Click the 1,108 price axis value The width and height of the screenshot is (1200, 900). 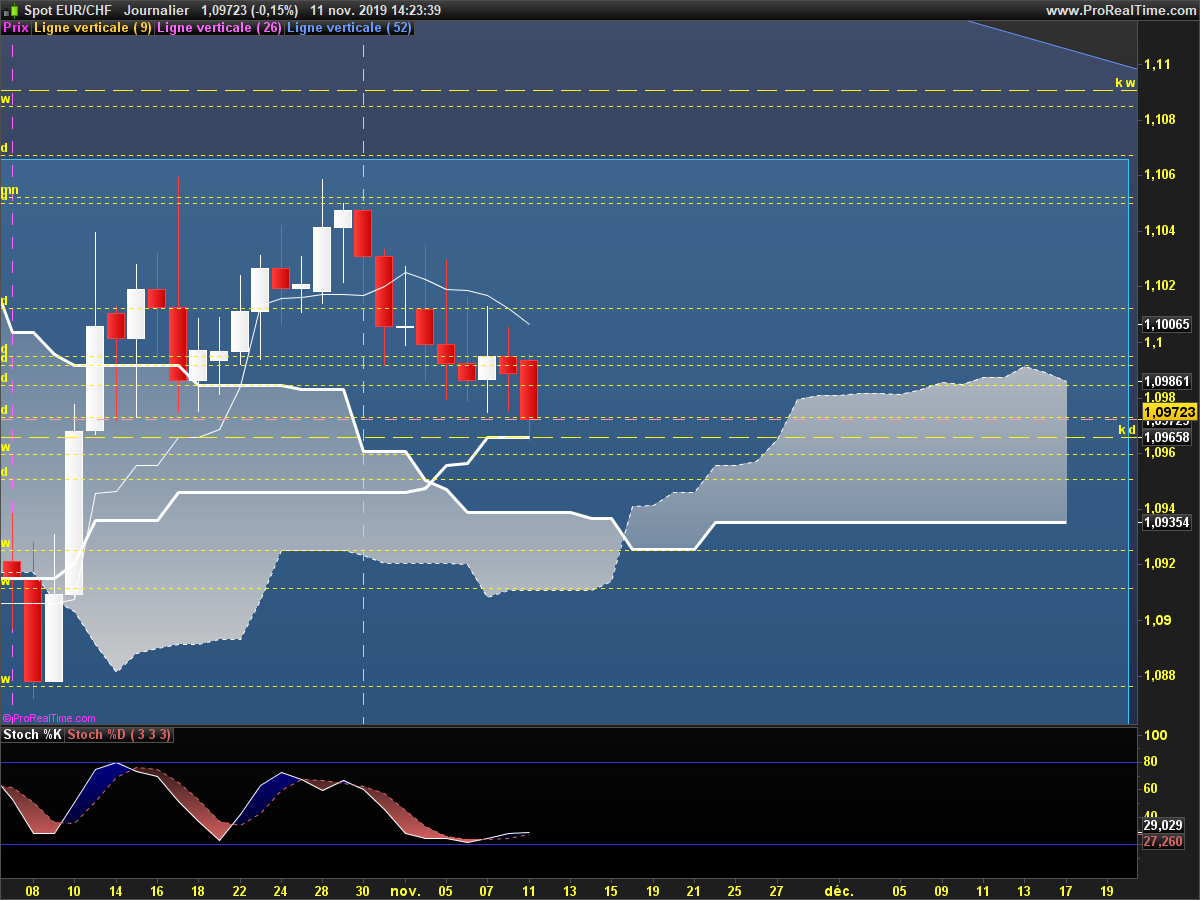tap(1161, 119)
